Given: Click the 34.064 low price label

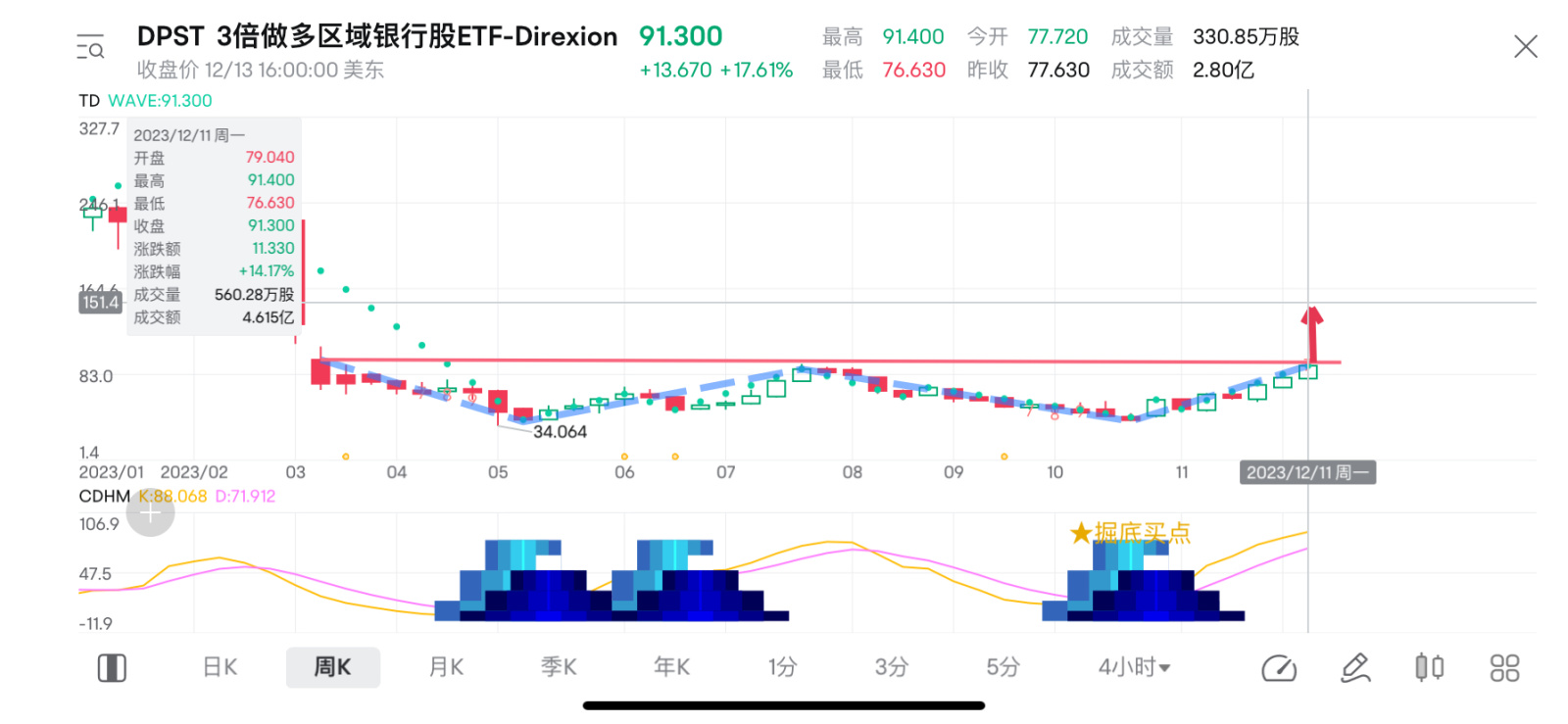Looking at the screenshot, I should pos(560,432).
